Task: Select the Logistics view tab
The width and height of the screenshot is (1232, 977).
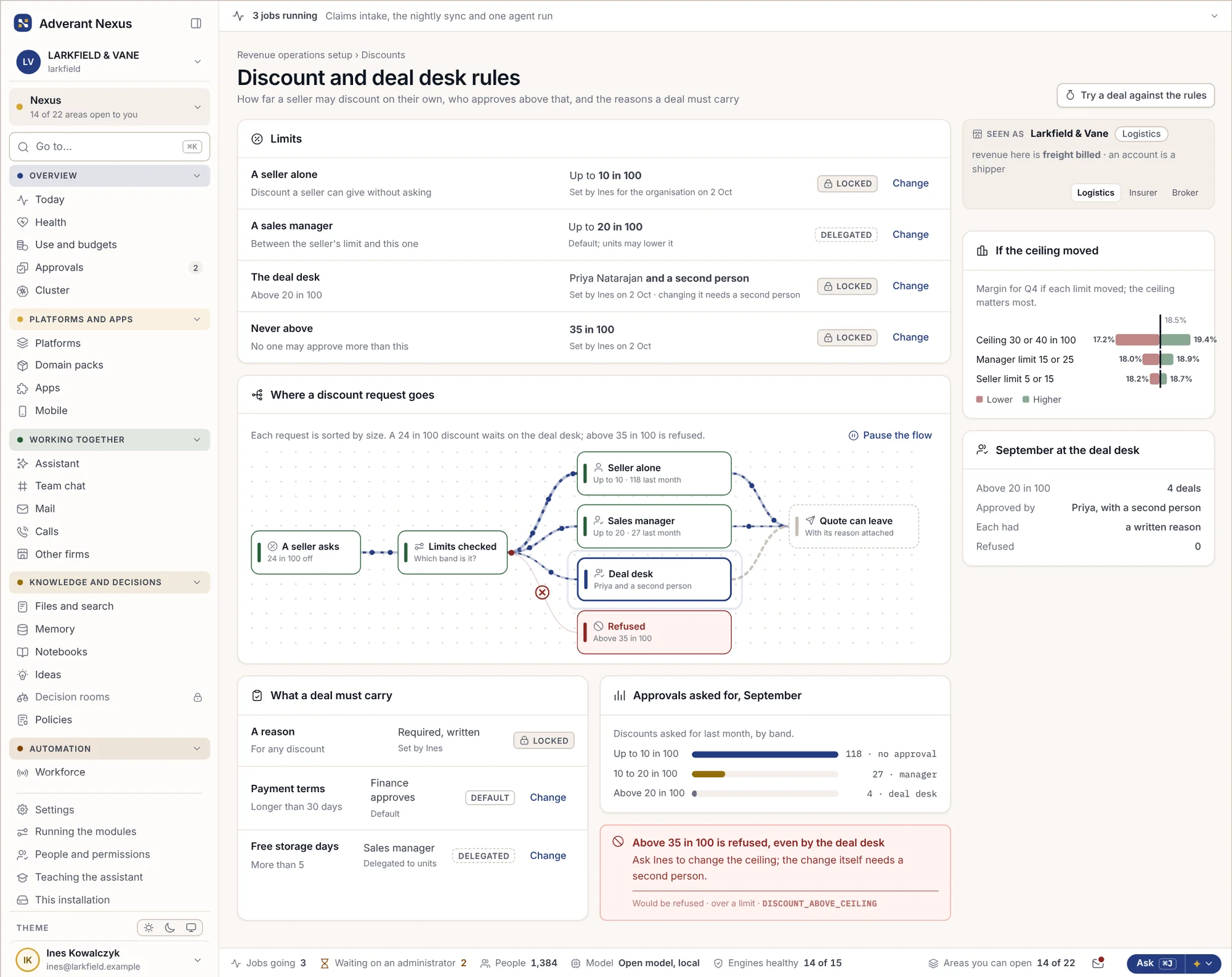Action: pos(1095,193)
